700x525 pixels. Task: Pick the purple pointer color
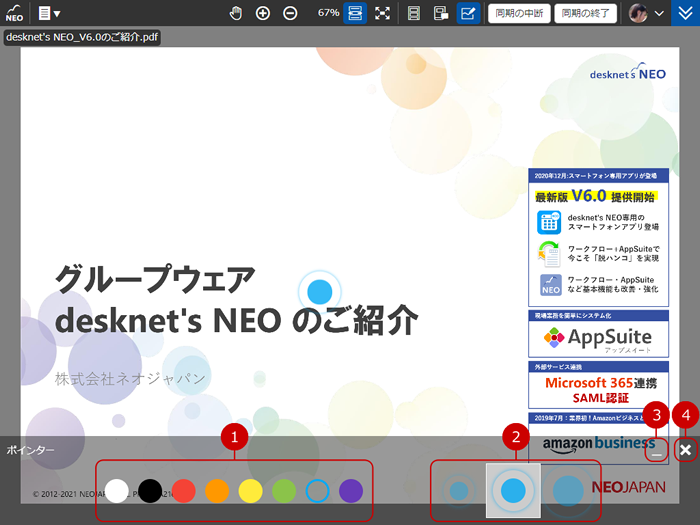coord(350,491)
